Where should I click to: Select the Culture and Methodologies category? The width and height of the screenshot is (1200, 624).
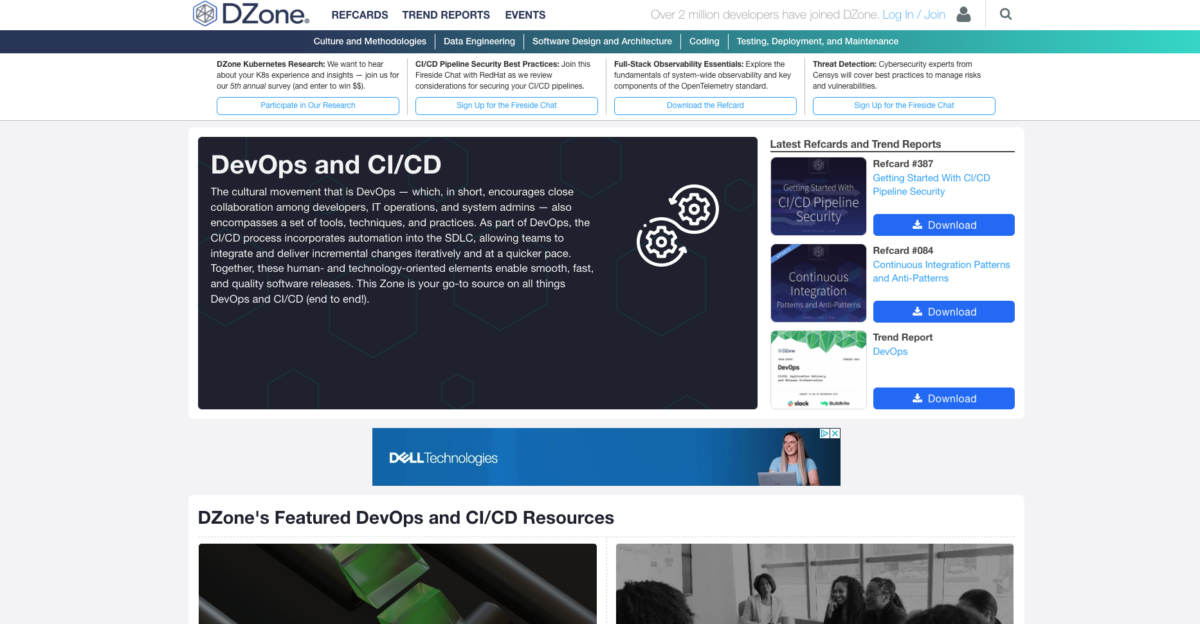click(371, 41)
